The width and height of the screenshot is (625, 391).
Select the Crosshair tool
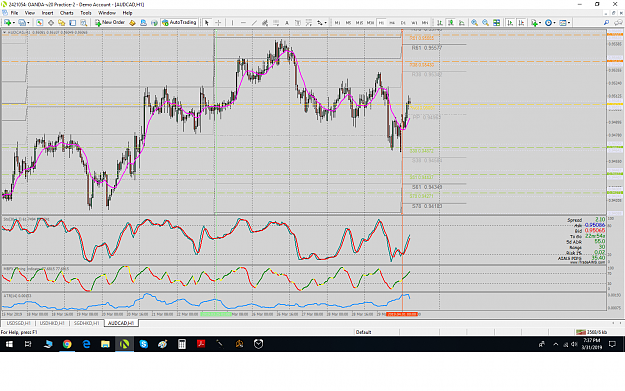click(218, 23)
